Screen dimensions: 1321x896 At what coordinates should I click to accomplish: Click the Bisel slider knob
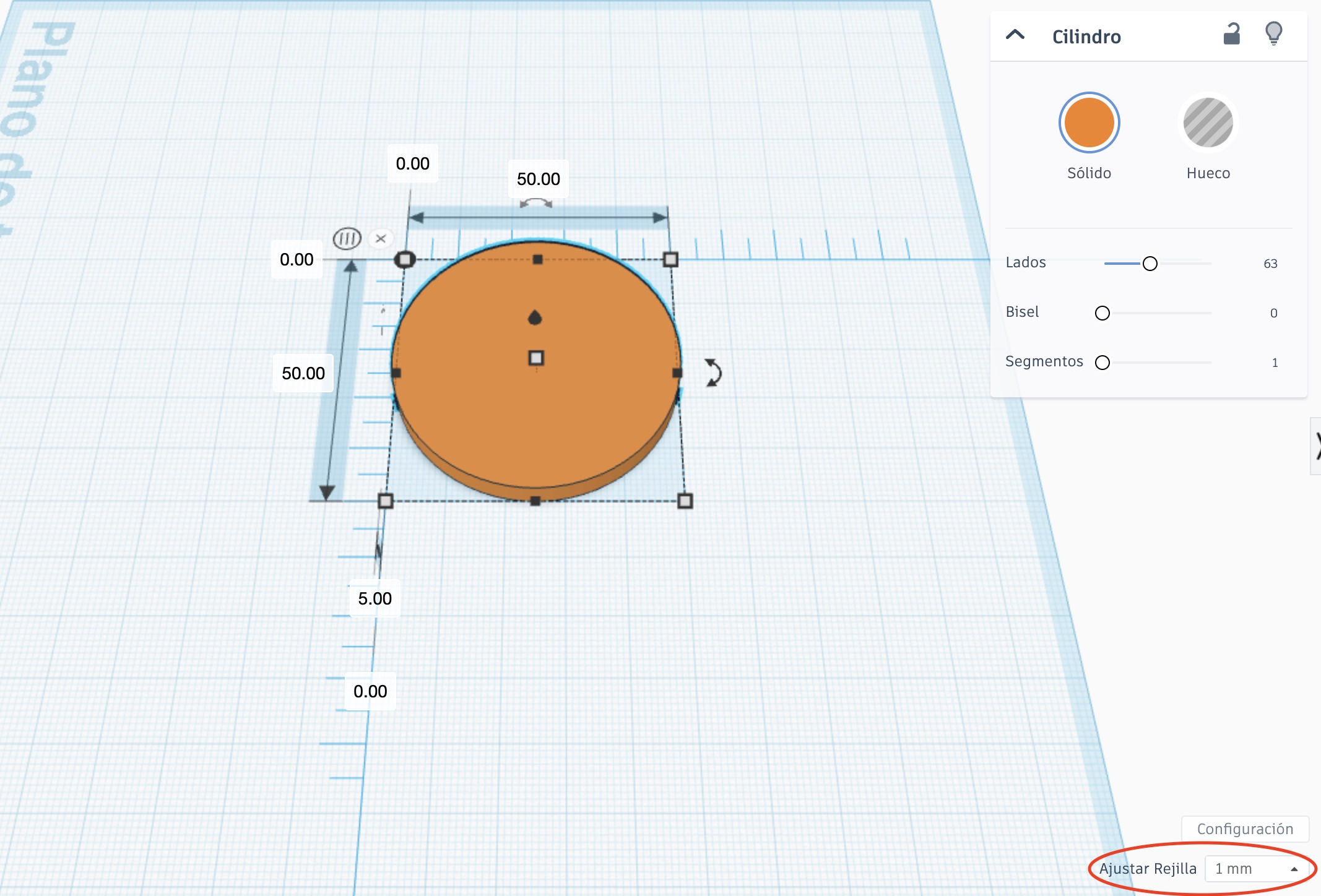coord(1102,313)
